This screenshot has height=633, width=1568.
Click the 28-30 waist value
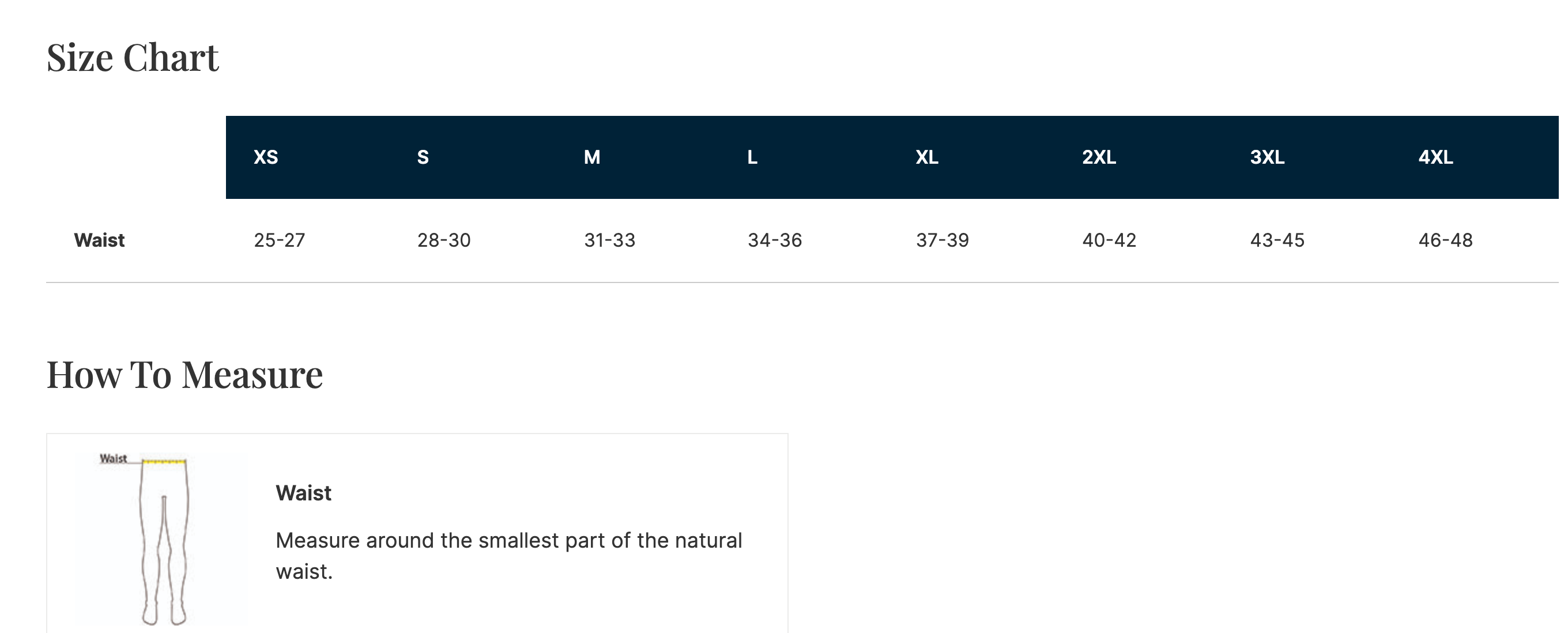(444, 240)
